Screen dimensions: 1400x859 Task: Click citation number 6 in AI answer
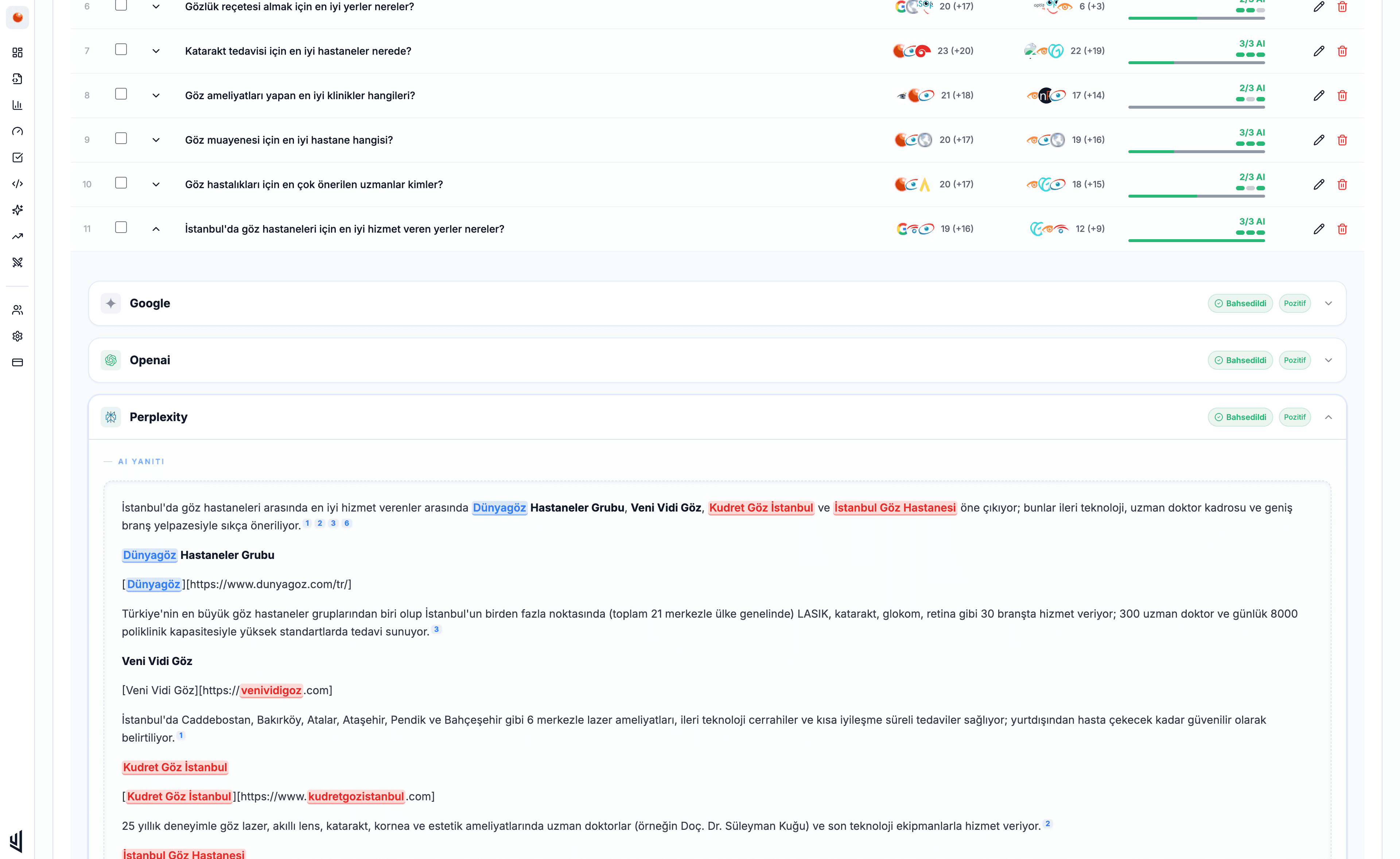pos(347,523)
